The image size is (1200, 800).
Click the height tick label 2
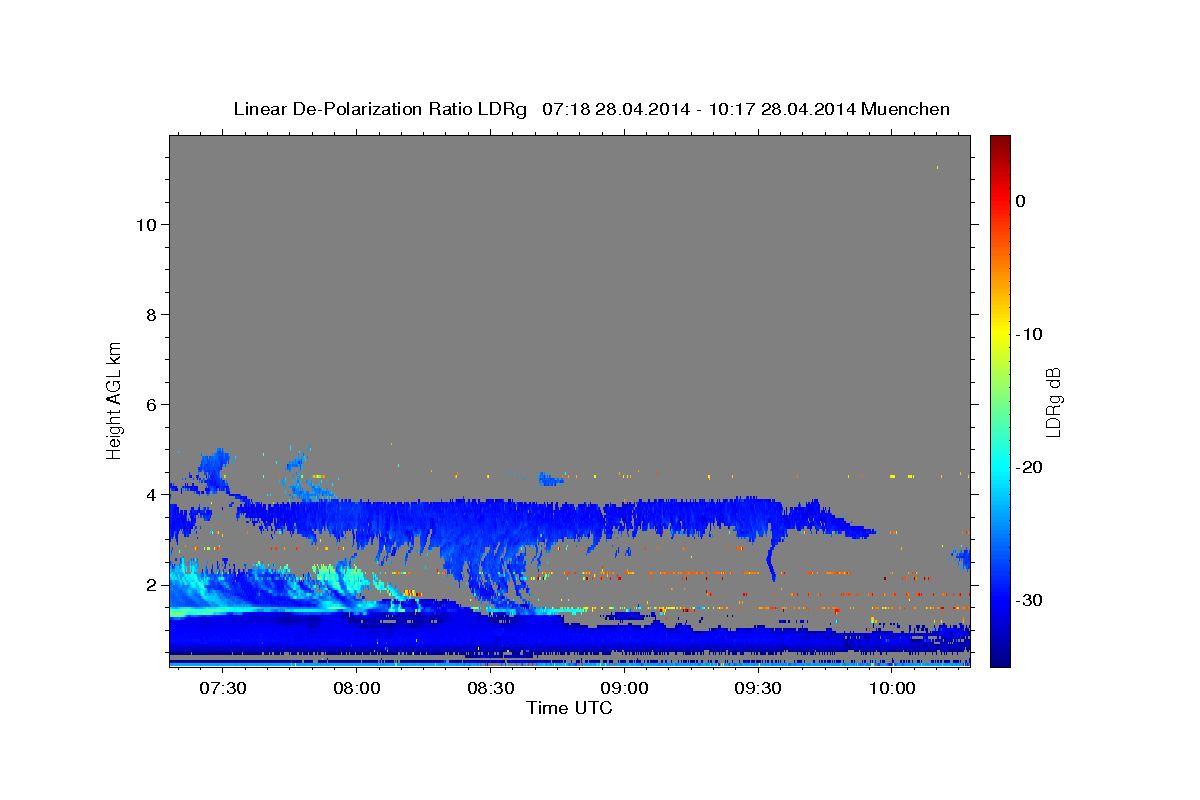tap(149, 585)
